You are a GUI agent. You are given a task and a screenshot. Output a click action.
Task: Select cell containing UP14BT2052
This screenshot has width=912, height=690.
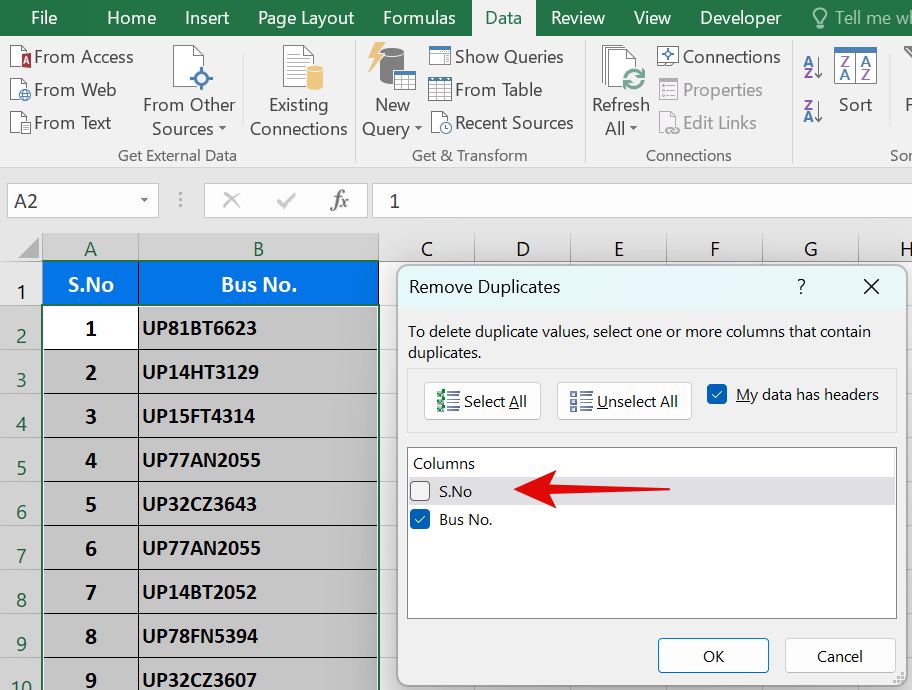click(258, 592)
